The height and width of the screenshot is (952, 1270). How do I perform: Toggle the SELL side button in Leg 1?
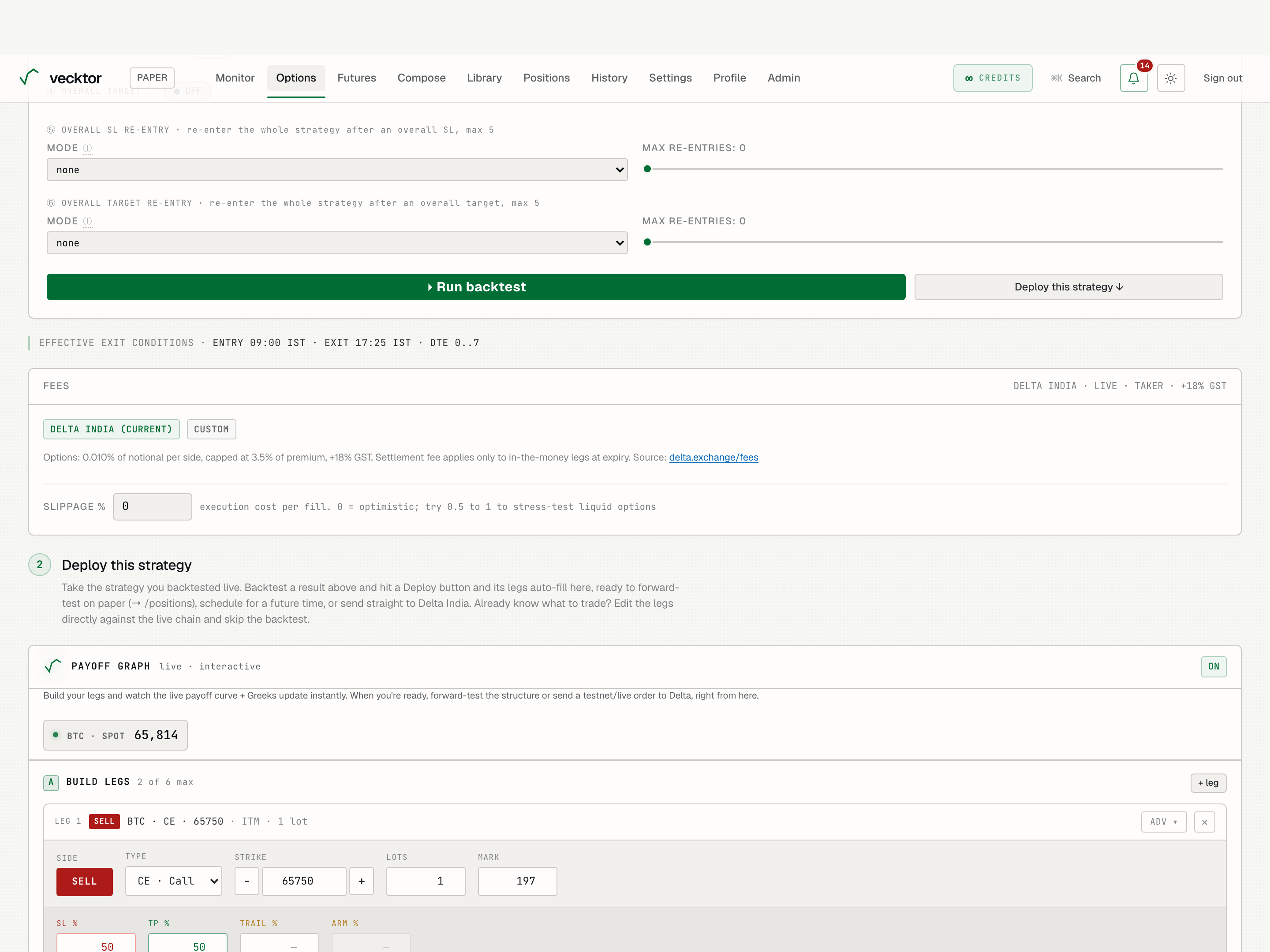[84, 881]
